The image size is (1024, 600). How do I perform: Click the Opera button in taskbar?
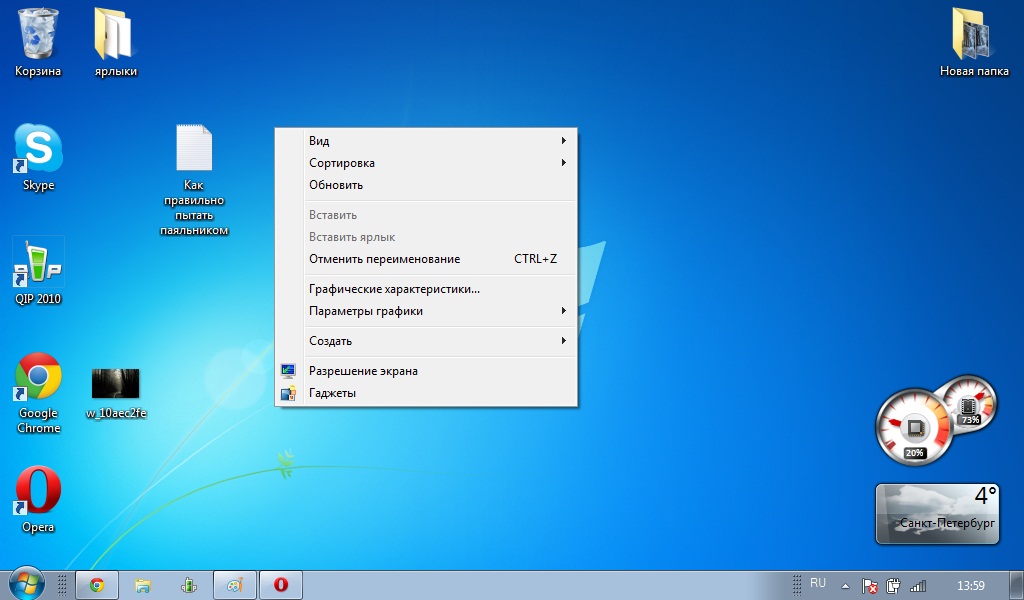tap(281, 585)
